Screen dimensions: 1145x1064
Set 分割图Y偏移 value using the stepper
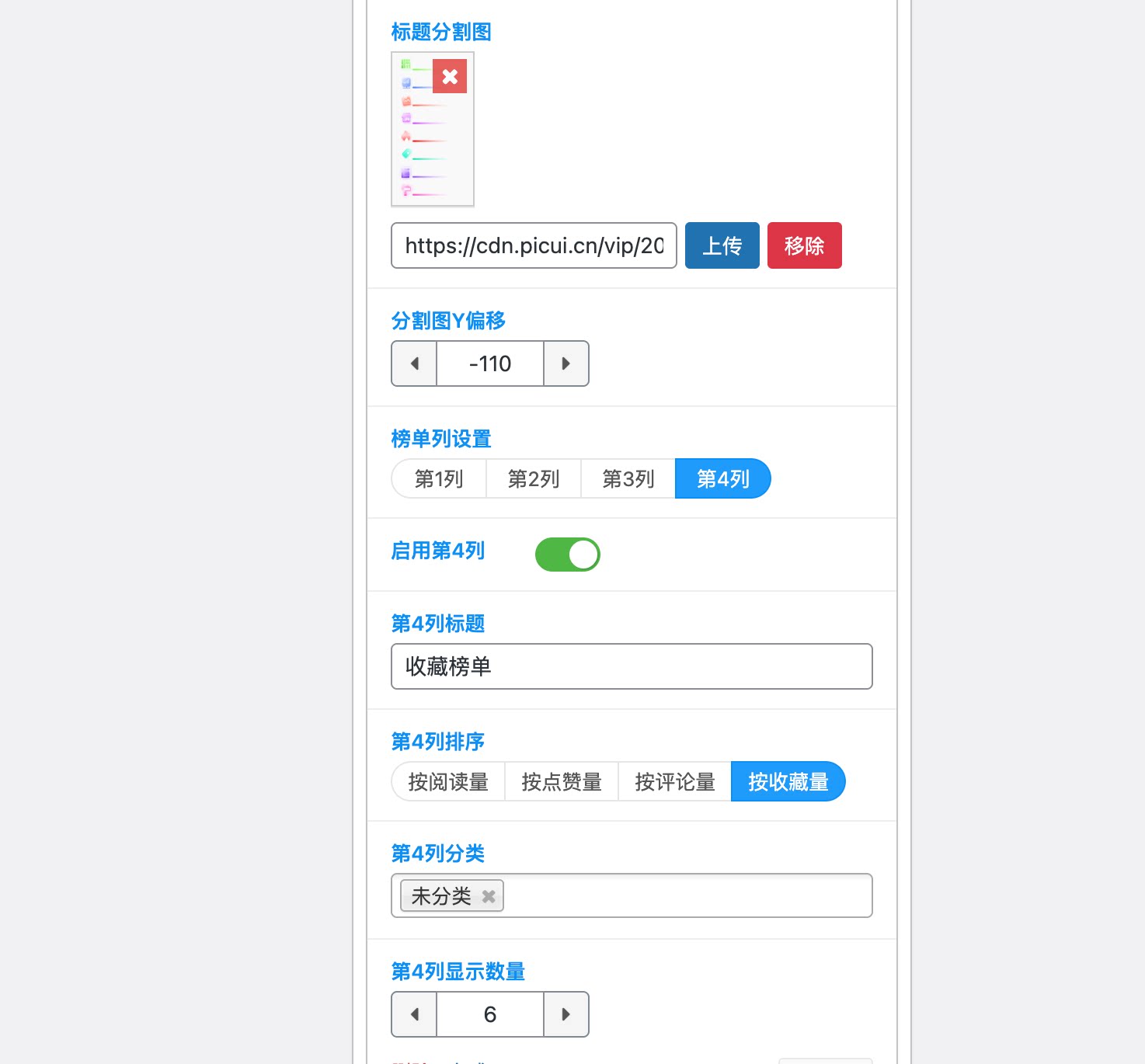coord(489,363)
